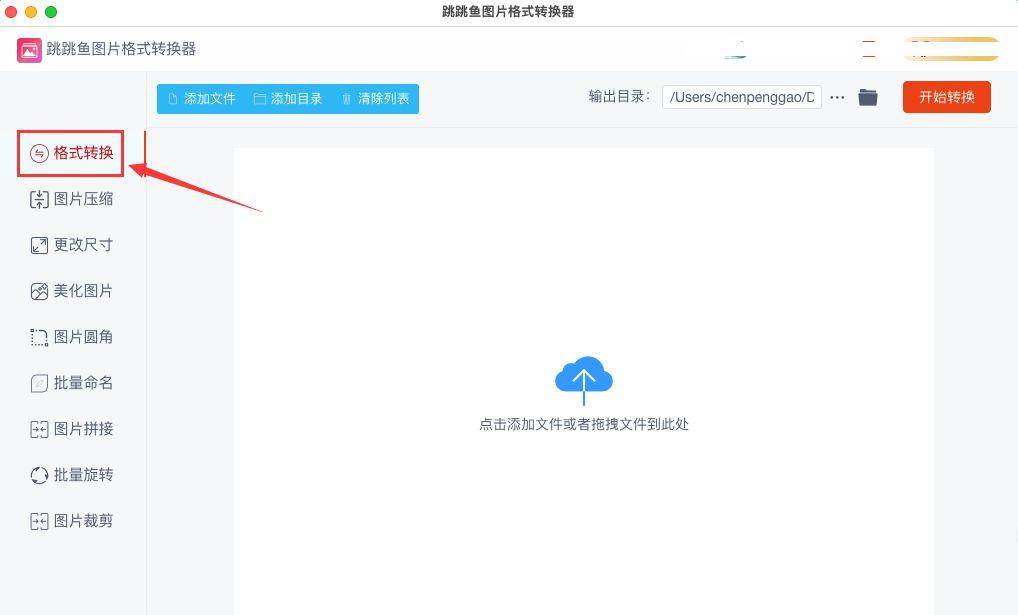Image resolution: width=1018 pixels, height=615 pixels.
Task: Click the cloud upload drop area
Action: coord(583,378)
